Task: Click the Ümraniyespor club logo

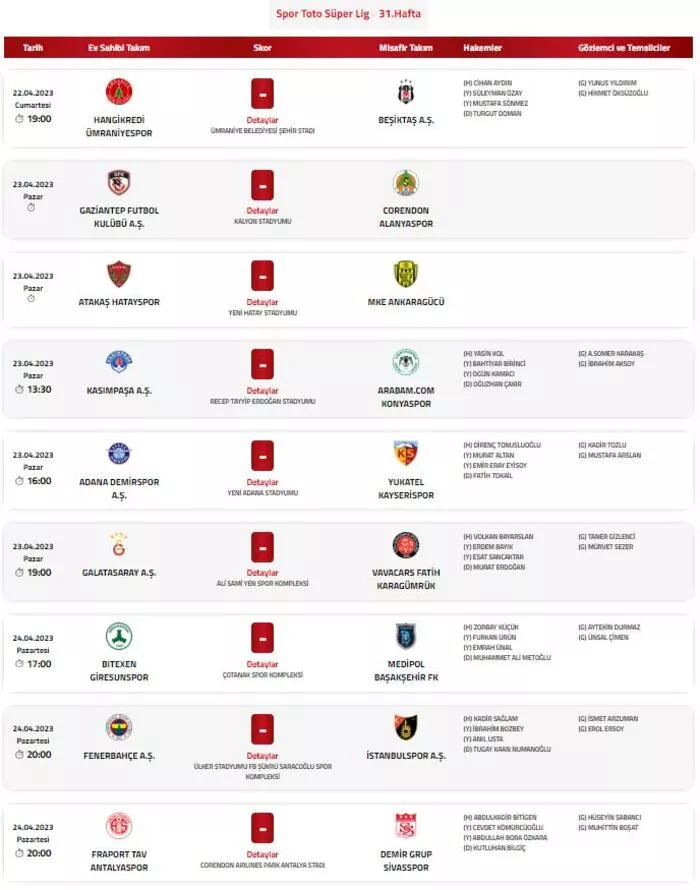Action: 119,92
